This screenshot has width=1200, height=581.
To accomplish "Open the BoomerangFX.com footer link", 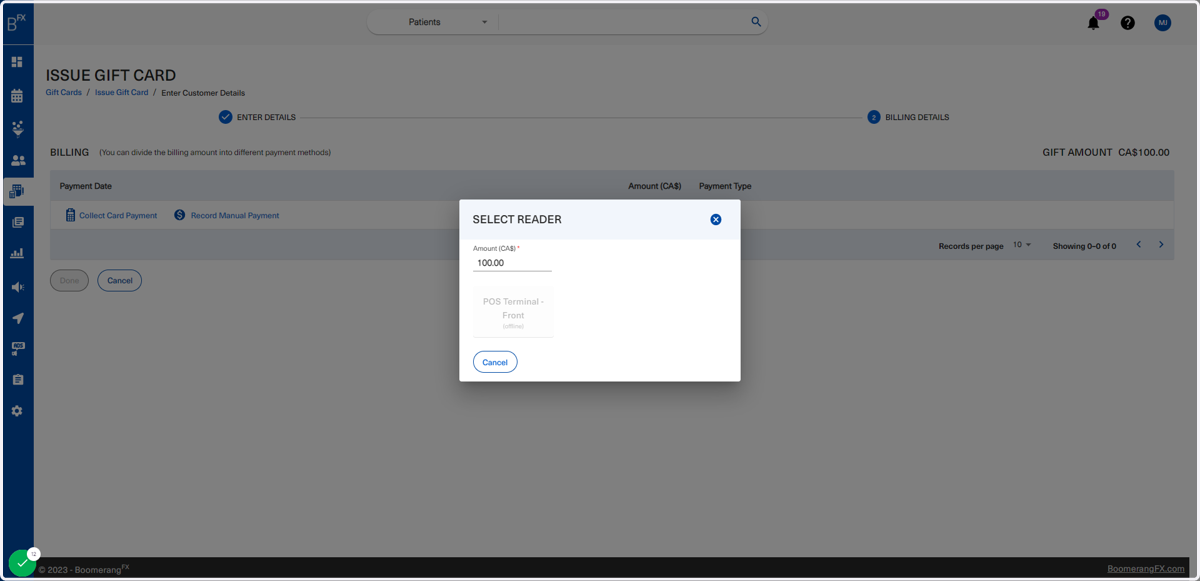I will point(1145,568).
